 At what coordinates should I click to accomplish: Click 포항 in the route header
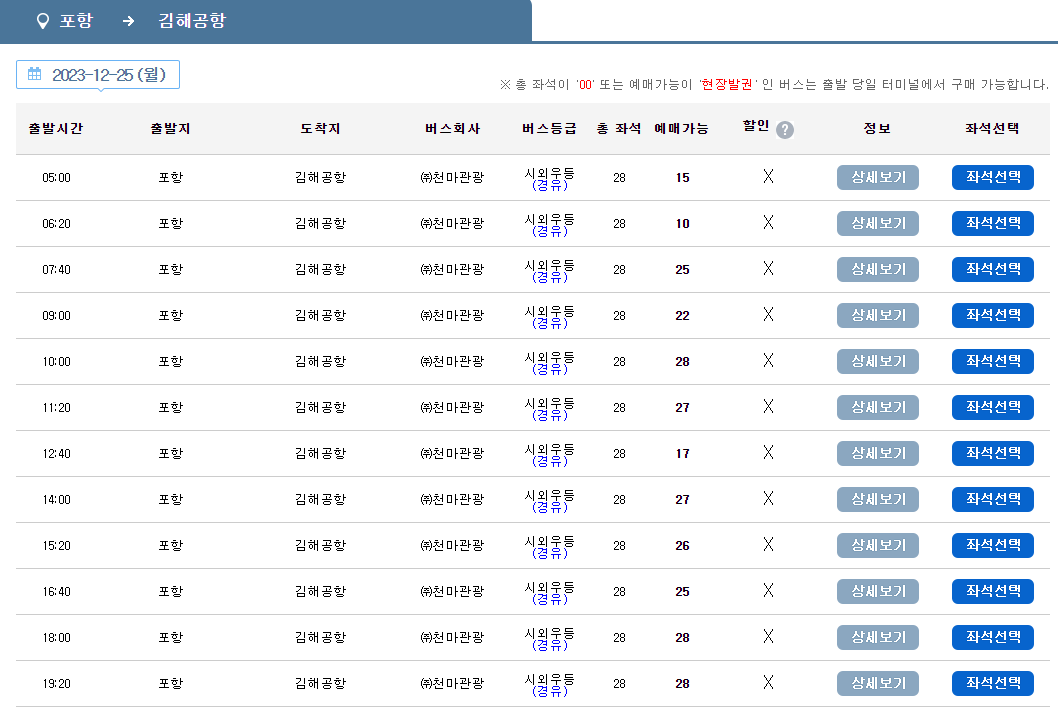[76, 21]
